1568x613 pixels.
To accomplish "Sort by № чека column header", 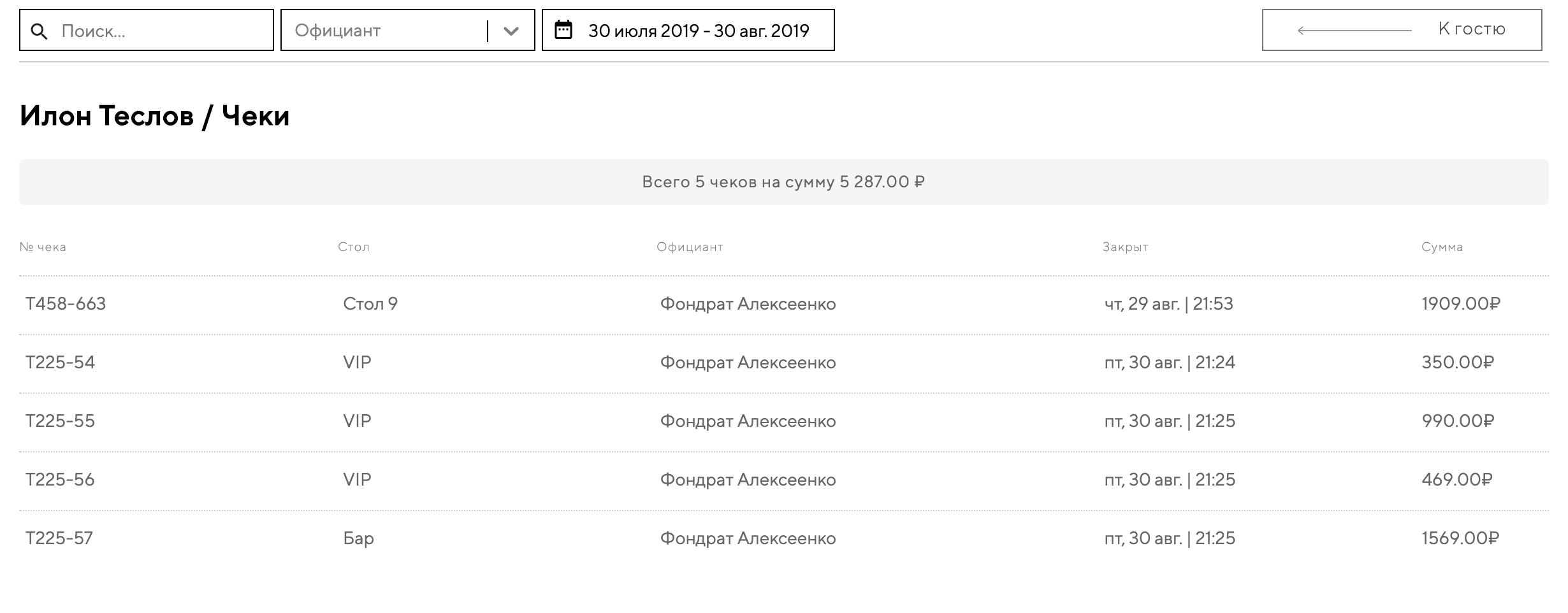I will point(43,247).
